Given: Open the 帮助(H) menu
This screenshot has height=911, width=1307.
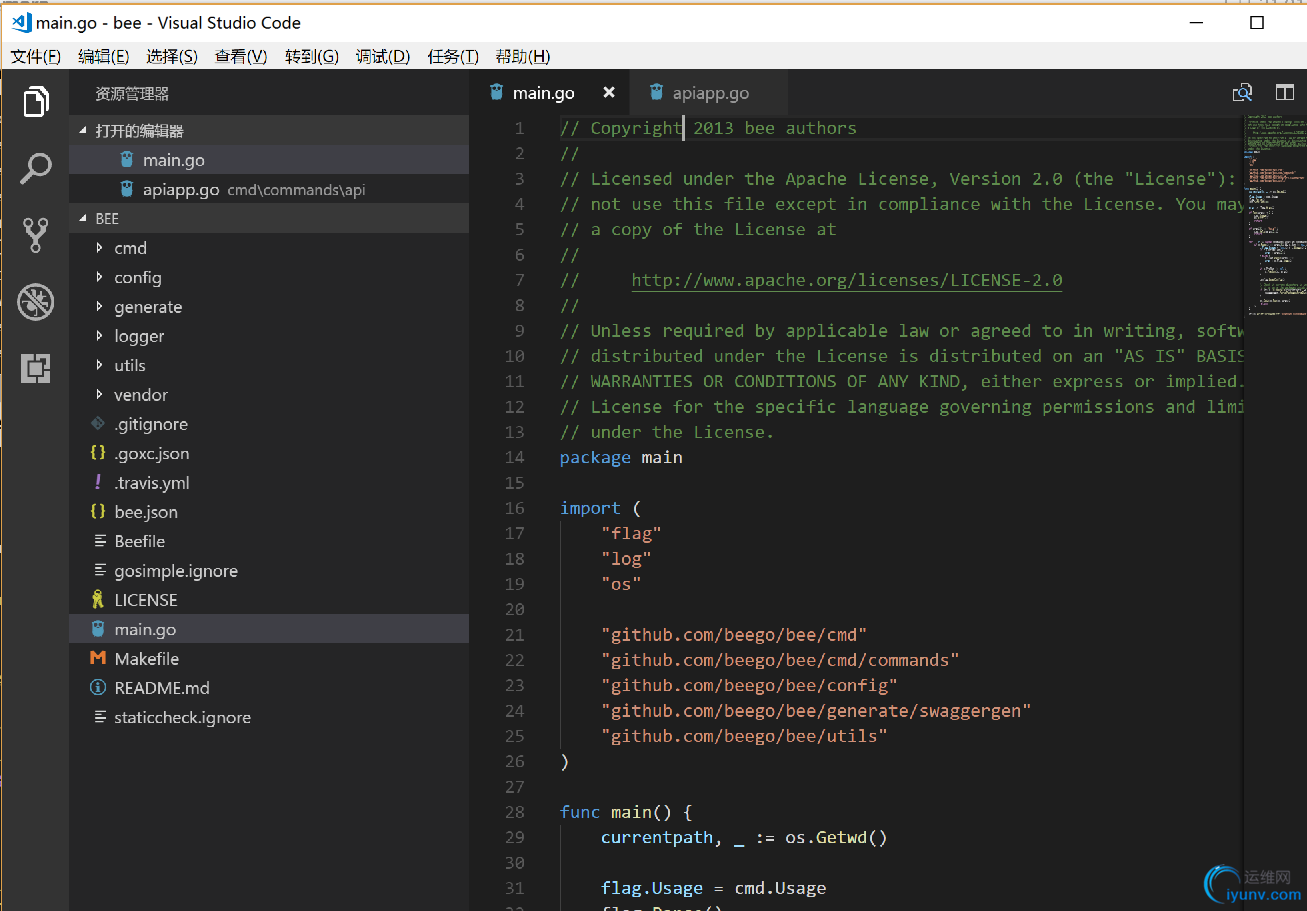Looking at the screenshot, I should click(x=523, y=57).
